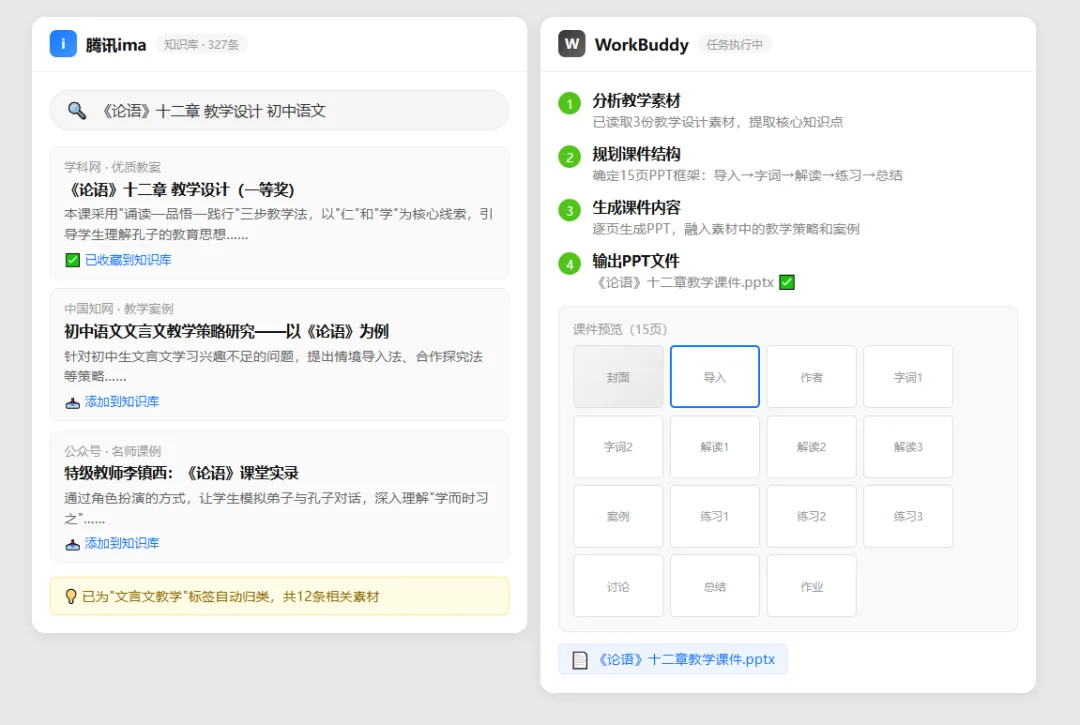Click 已收藏到知识库 link
Viewport: 1080px width, 725px height.
128,260
